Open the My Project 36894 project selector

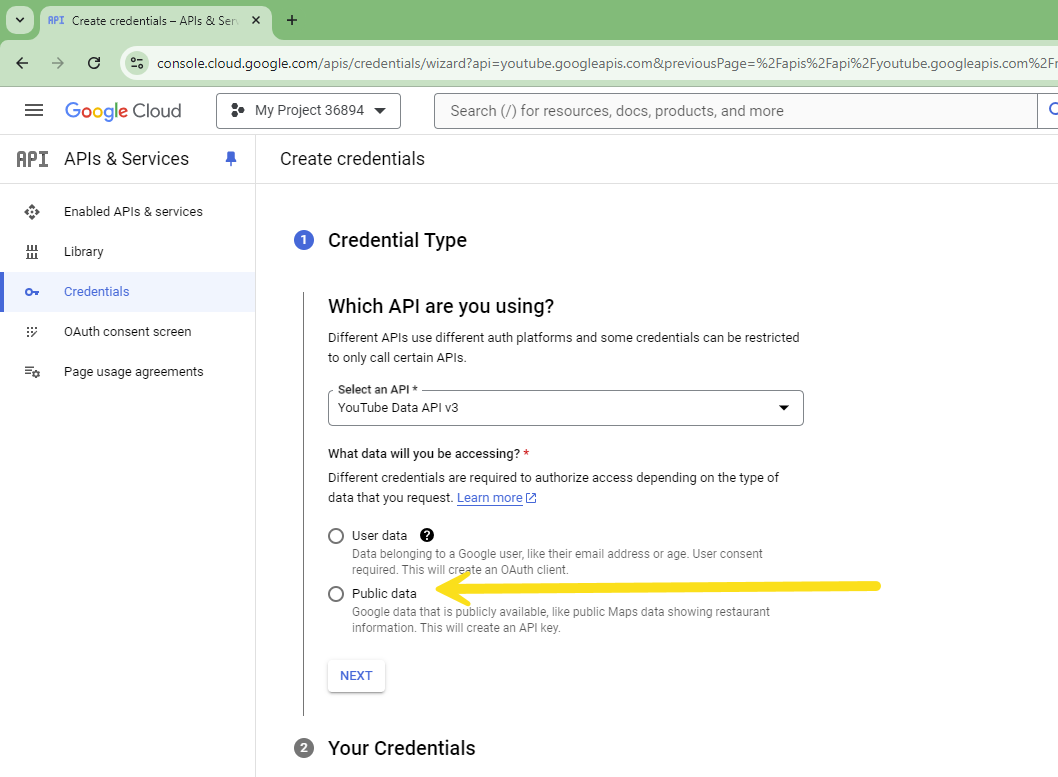[x=308, y=111]
